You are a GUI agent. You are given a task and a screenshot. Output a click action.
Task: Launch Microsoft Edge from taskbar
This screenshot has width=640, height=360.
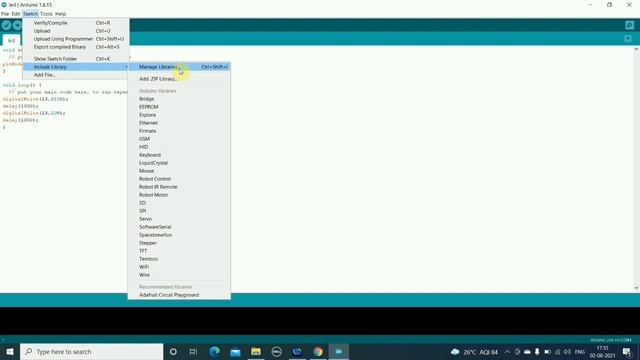[x=214, y=351]
